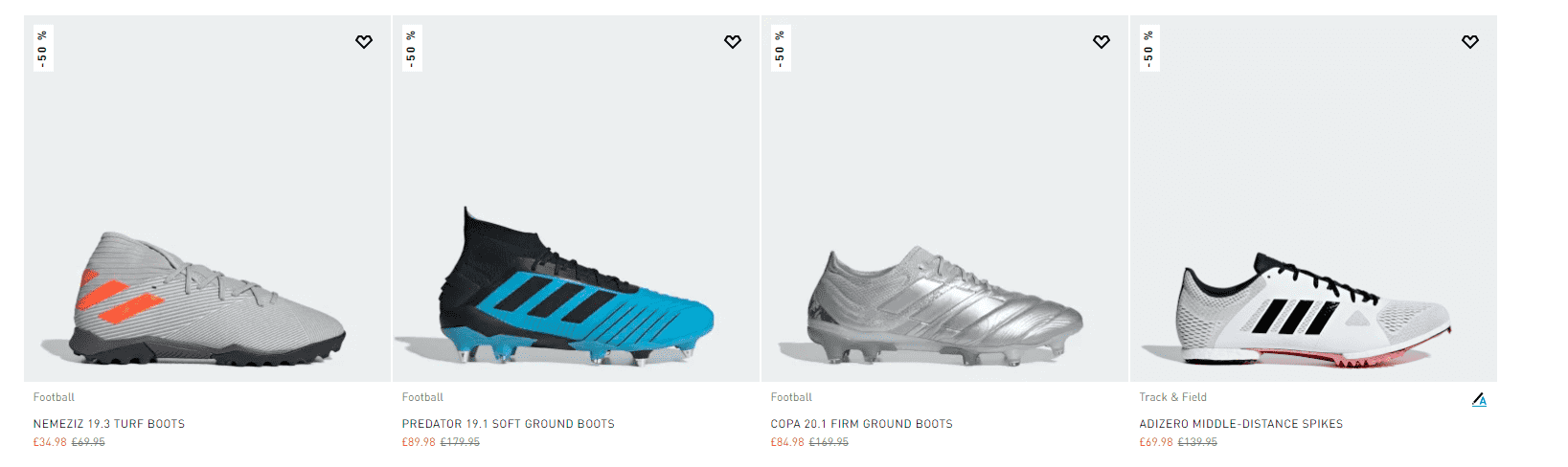Image resolution: width=1568 pixels, height=467 pixels.
Task: Click the -50% badge on Adizero spikes
Action: click(1149, 48)
